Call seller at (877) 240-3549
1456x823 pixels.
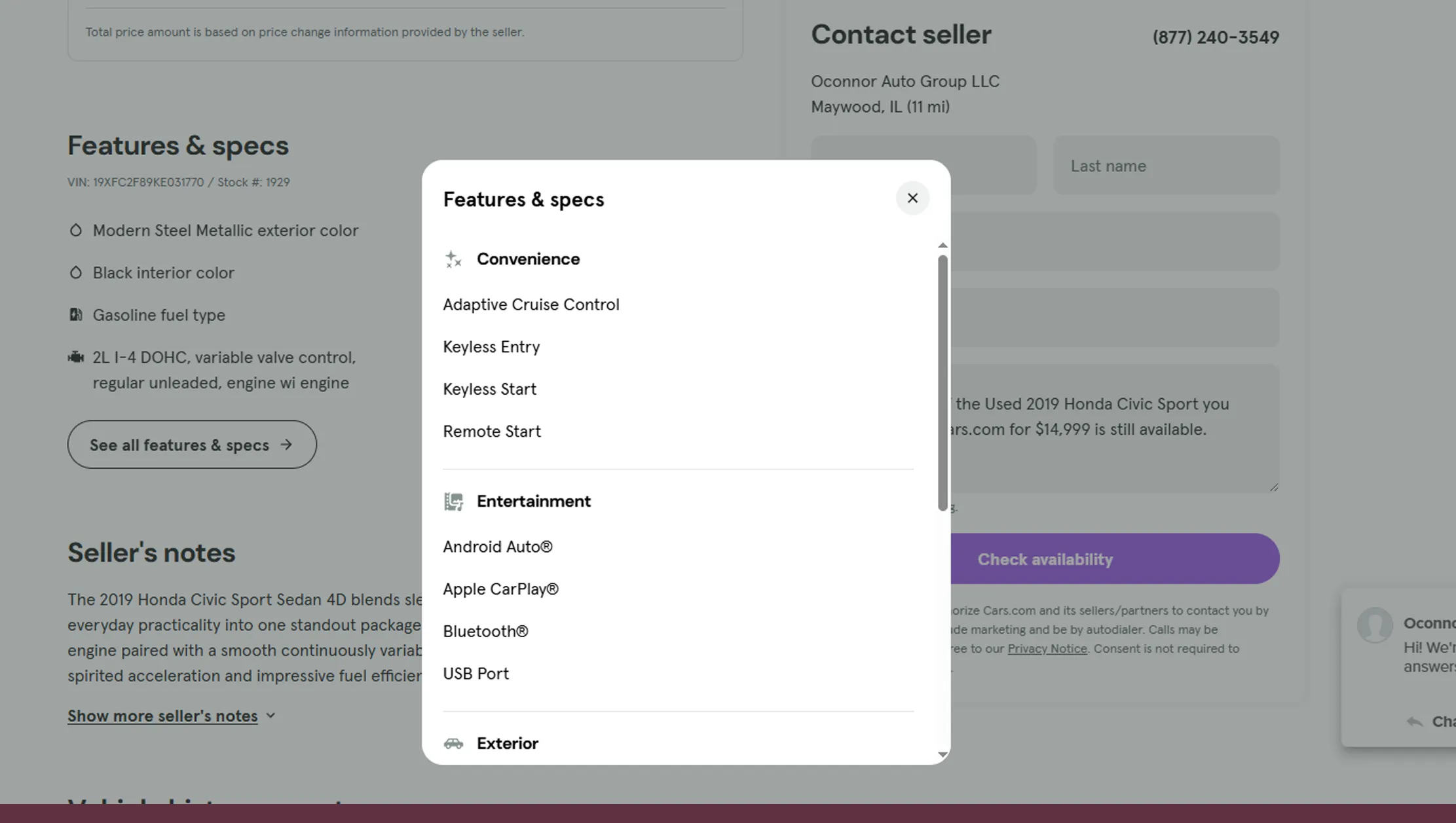[x=1215, y=37]
